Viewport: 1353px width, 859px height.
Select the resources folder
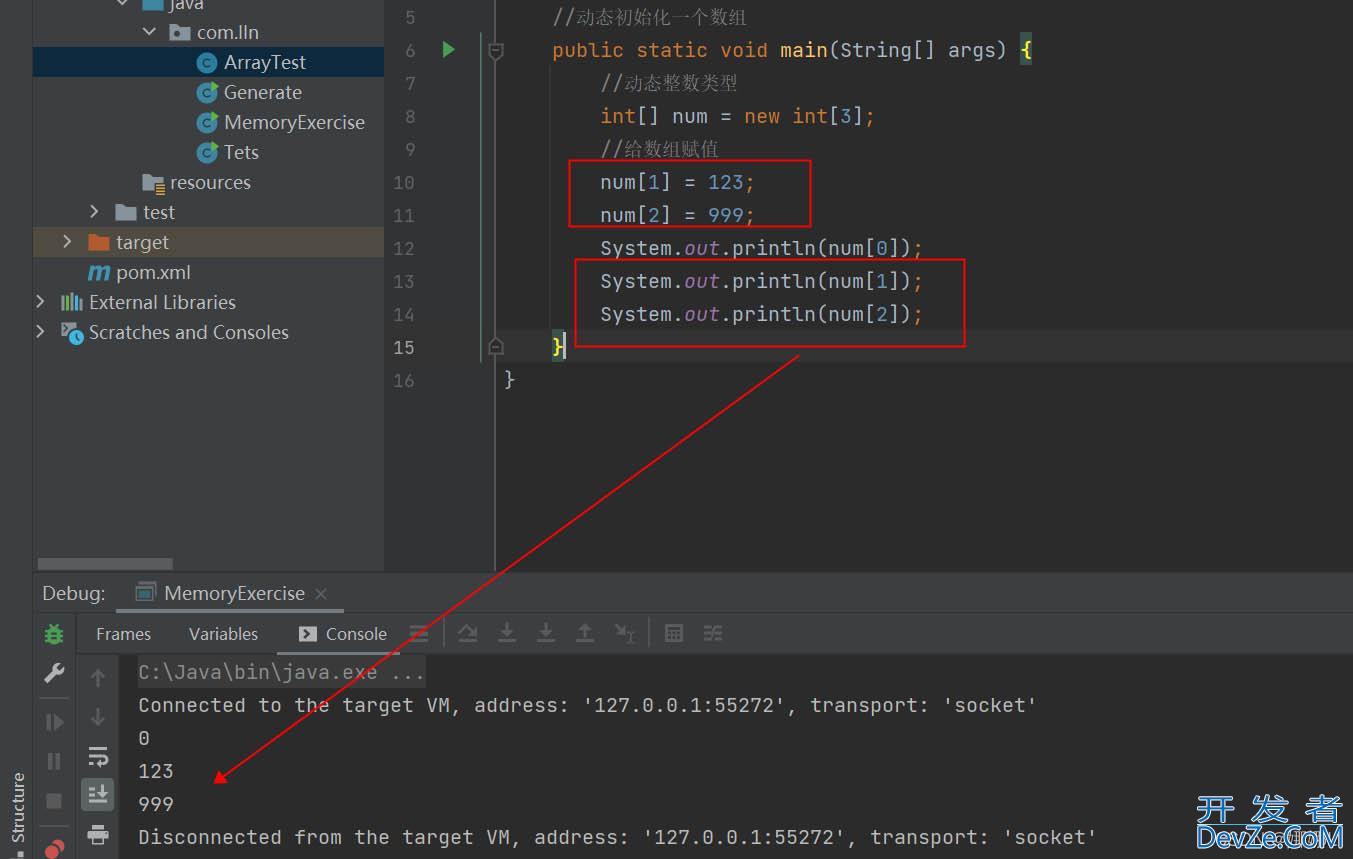point(208,182)
